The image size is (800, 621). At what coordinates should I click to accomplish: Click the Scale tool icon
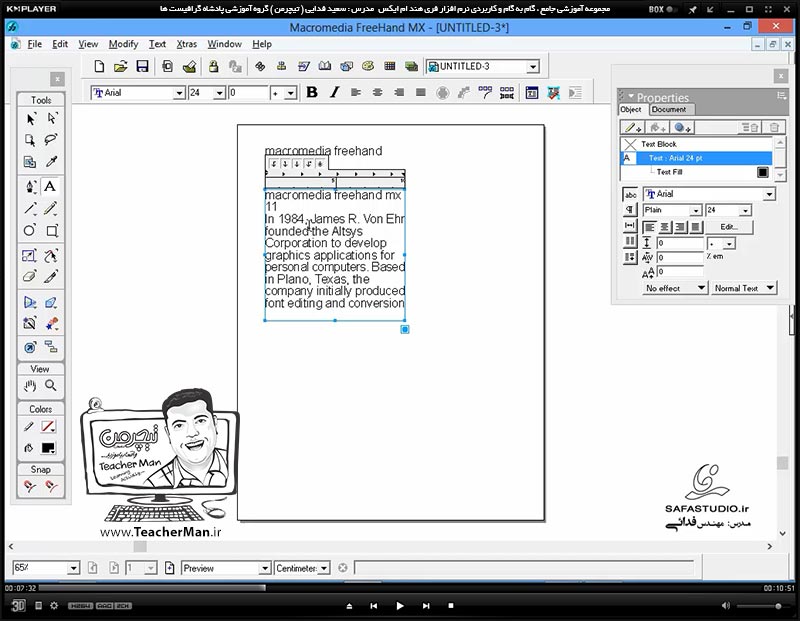(30, 255)
